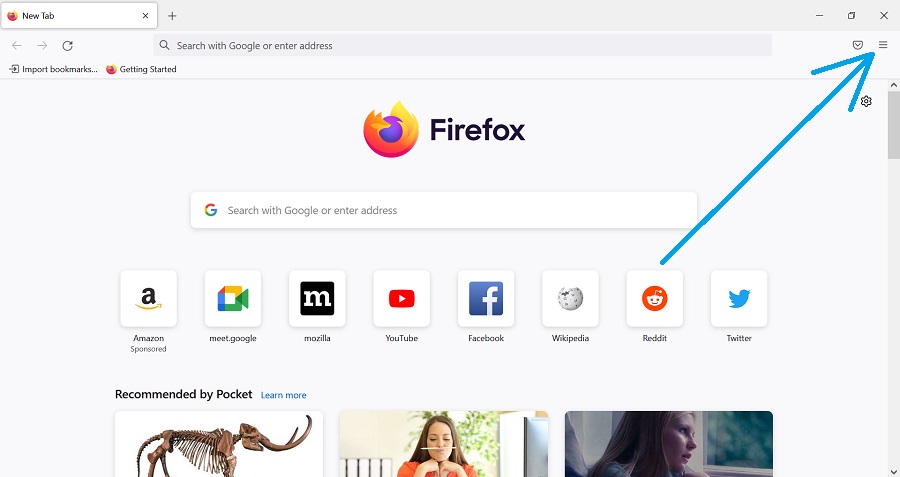900x477 pixels.
Task: Open the woman with pencil Pocket story
Action: [444, 444]
